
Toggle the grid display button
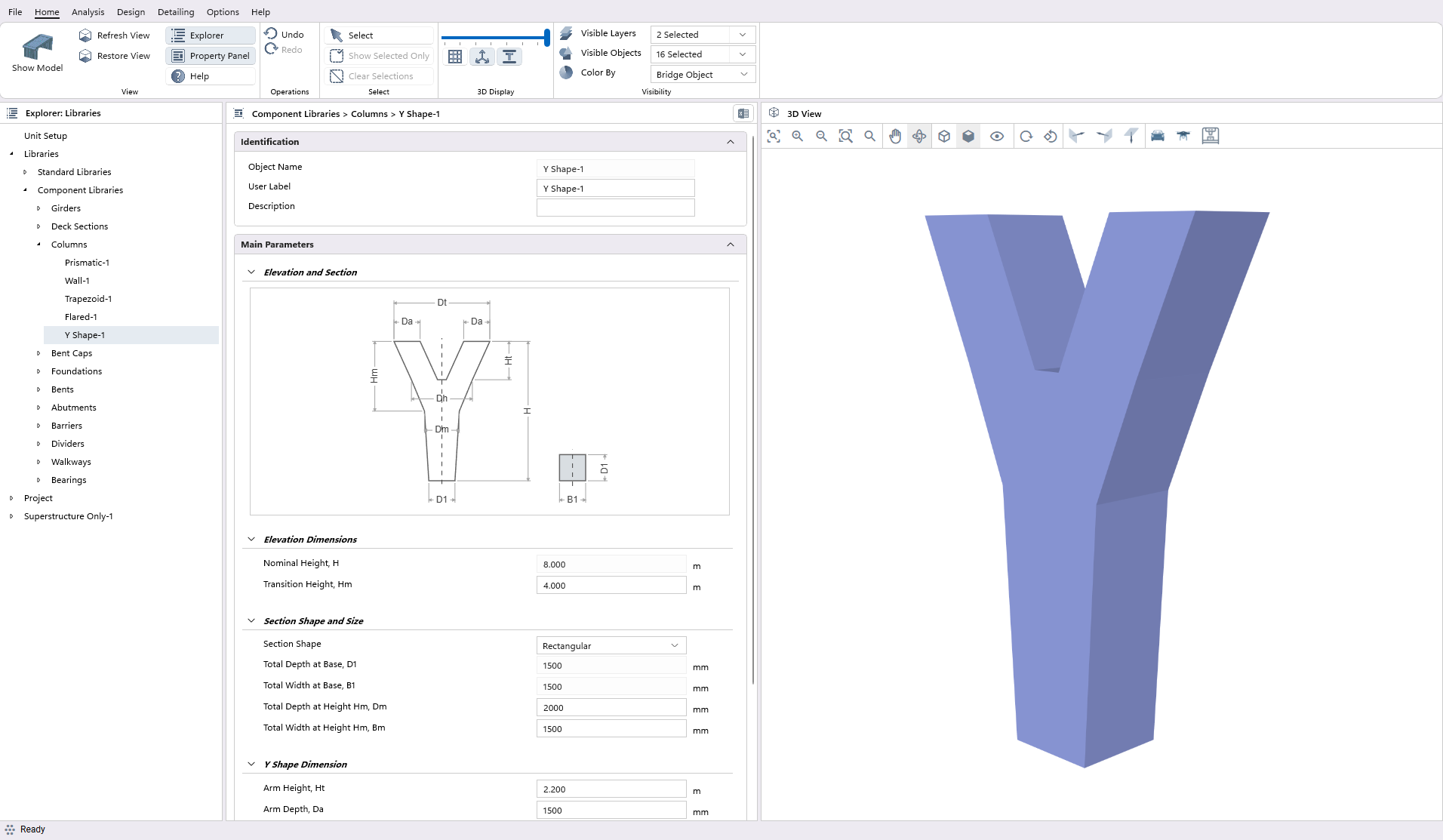click(x=455, y=57)
